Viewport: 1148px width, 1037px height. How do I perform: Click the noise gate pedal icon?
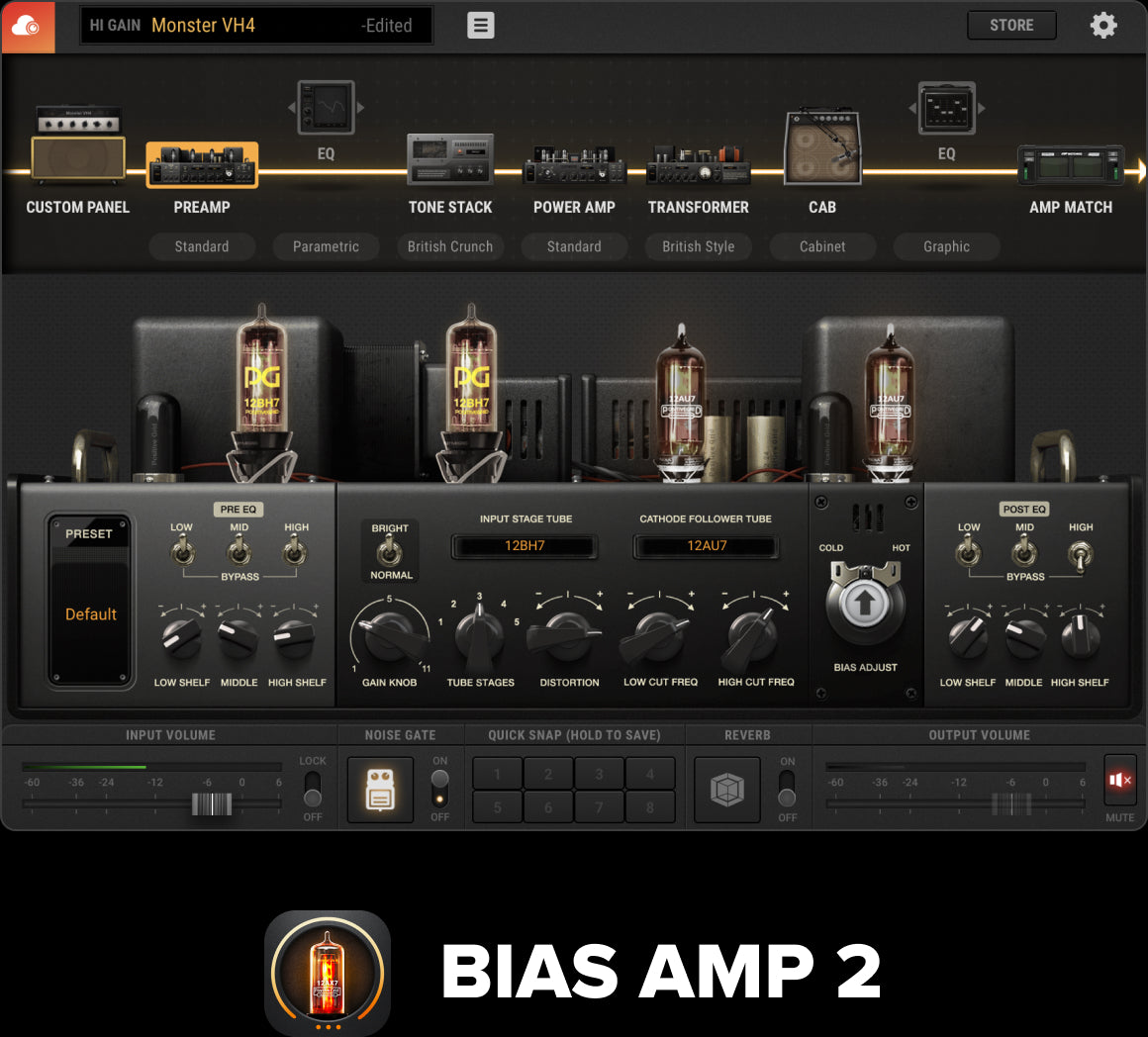pos(380,790)
